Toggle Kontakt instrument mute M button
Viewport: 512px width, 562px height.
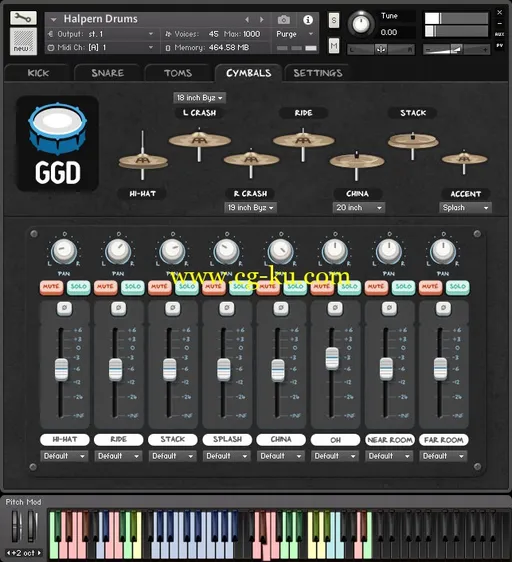click(334, 46)
